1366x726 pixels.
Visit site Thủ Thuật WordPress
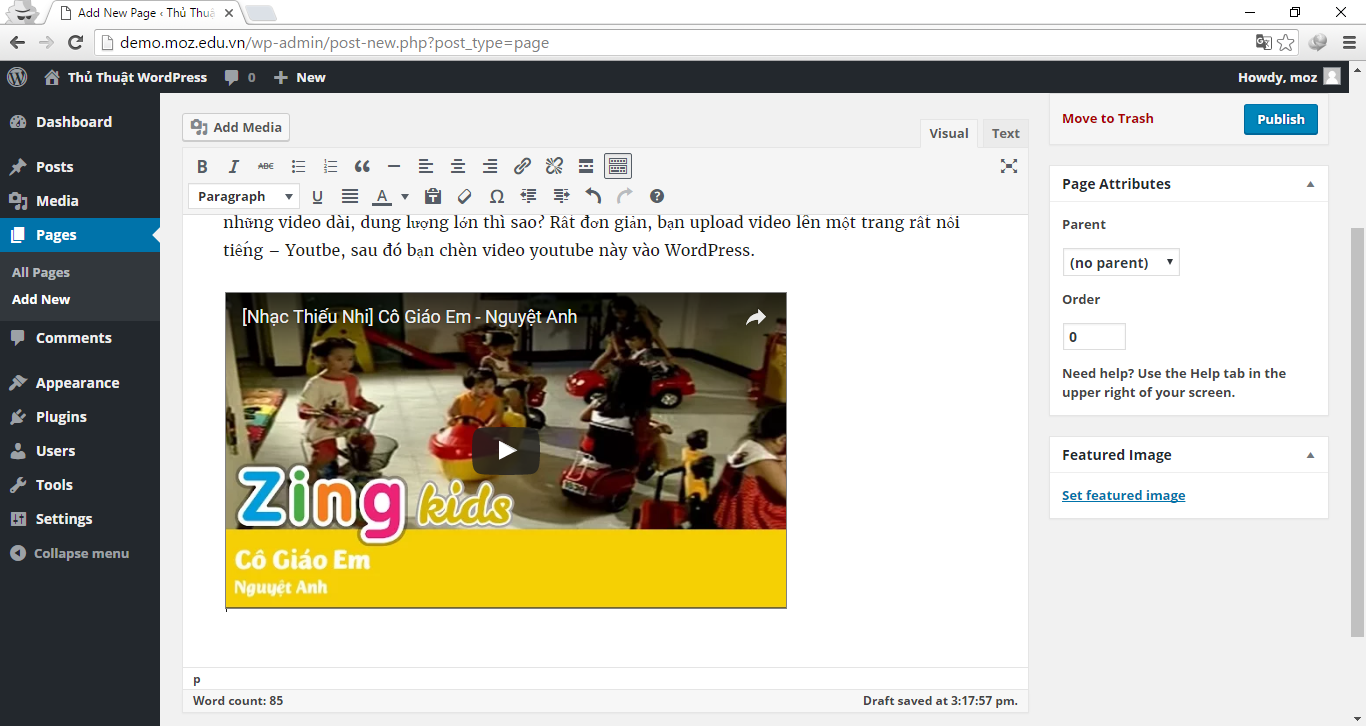[x=126, y=77]
